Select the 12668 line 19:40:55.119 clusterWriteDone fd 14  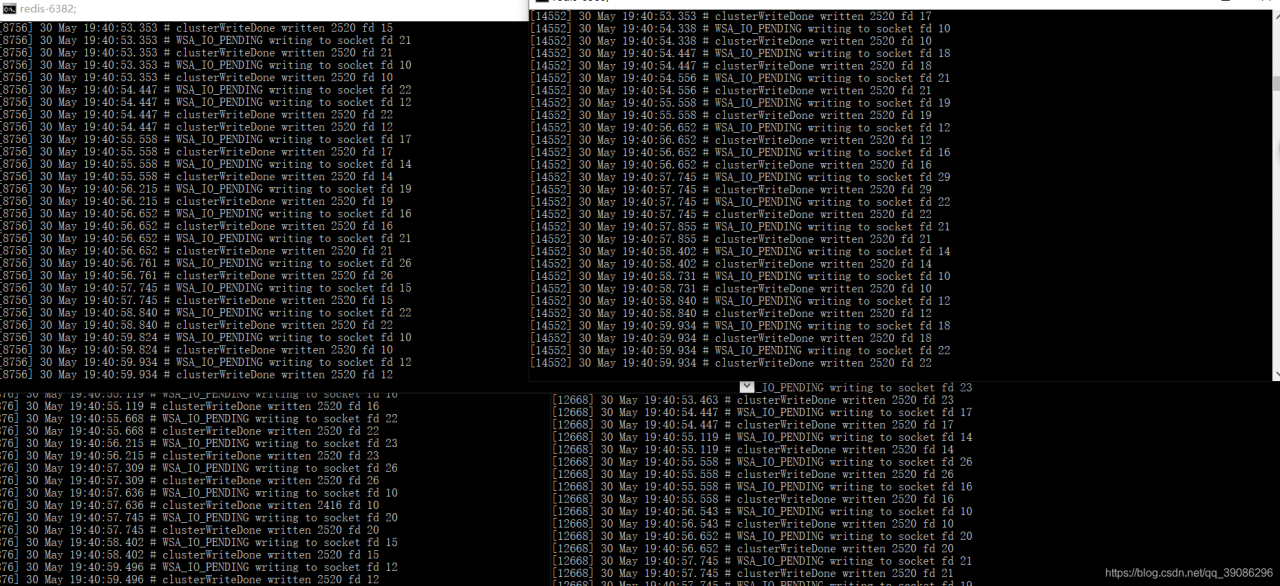click(x=753, y=449)
